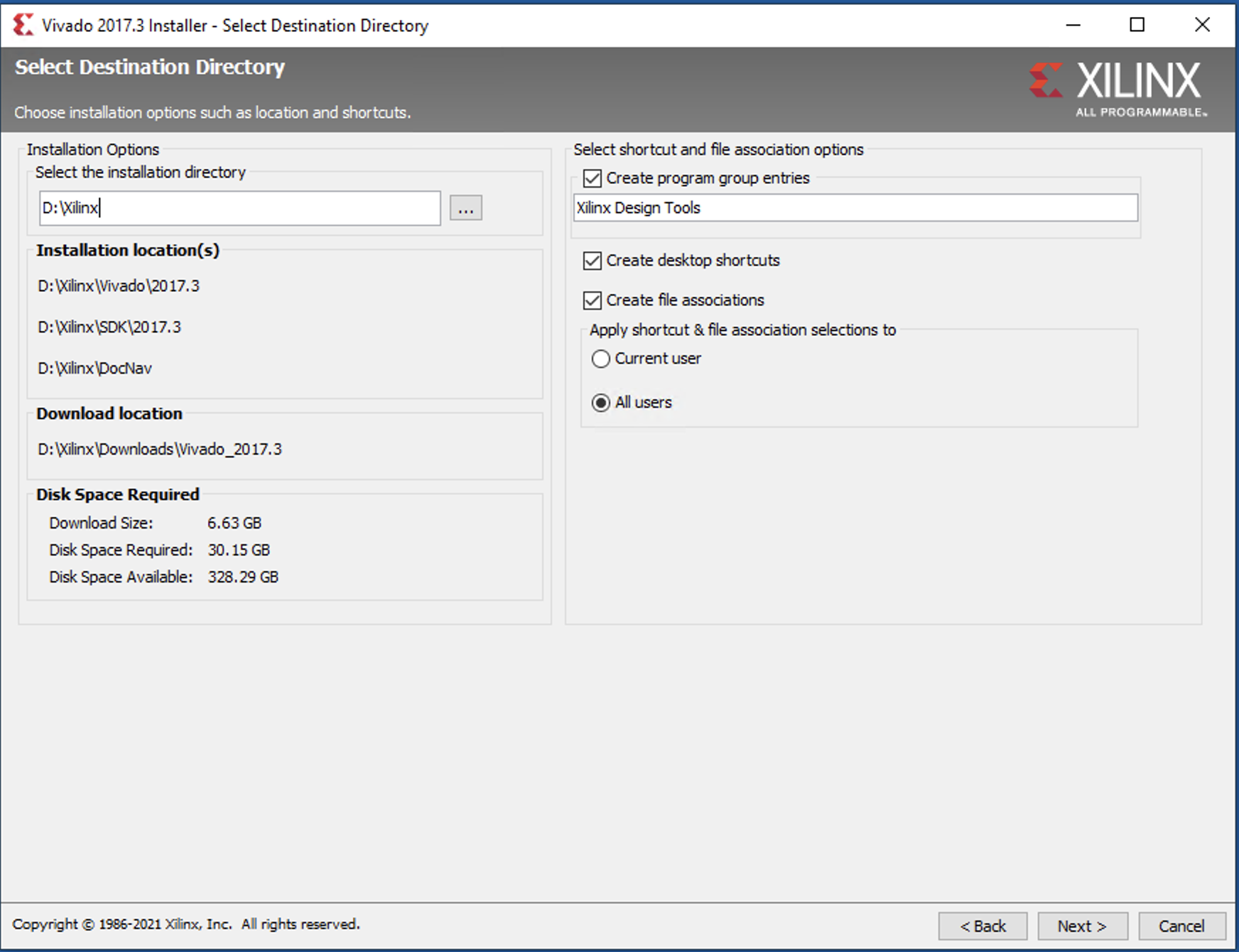Click the D:\Xilinx\SDK\2017.3 location path

(x=109, y=328)
